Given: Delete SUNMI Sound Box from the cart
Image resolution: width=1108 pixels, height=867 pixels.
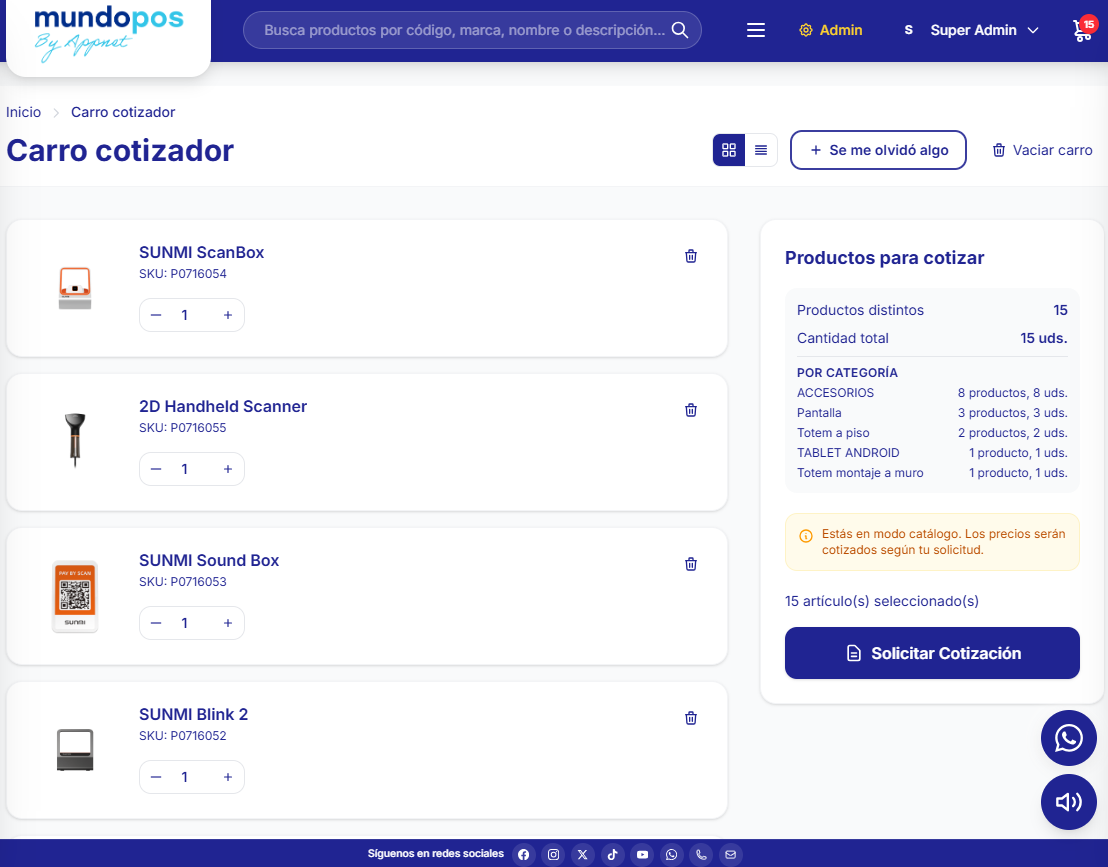Looking at the screenshot, I should coord(691,564).
